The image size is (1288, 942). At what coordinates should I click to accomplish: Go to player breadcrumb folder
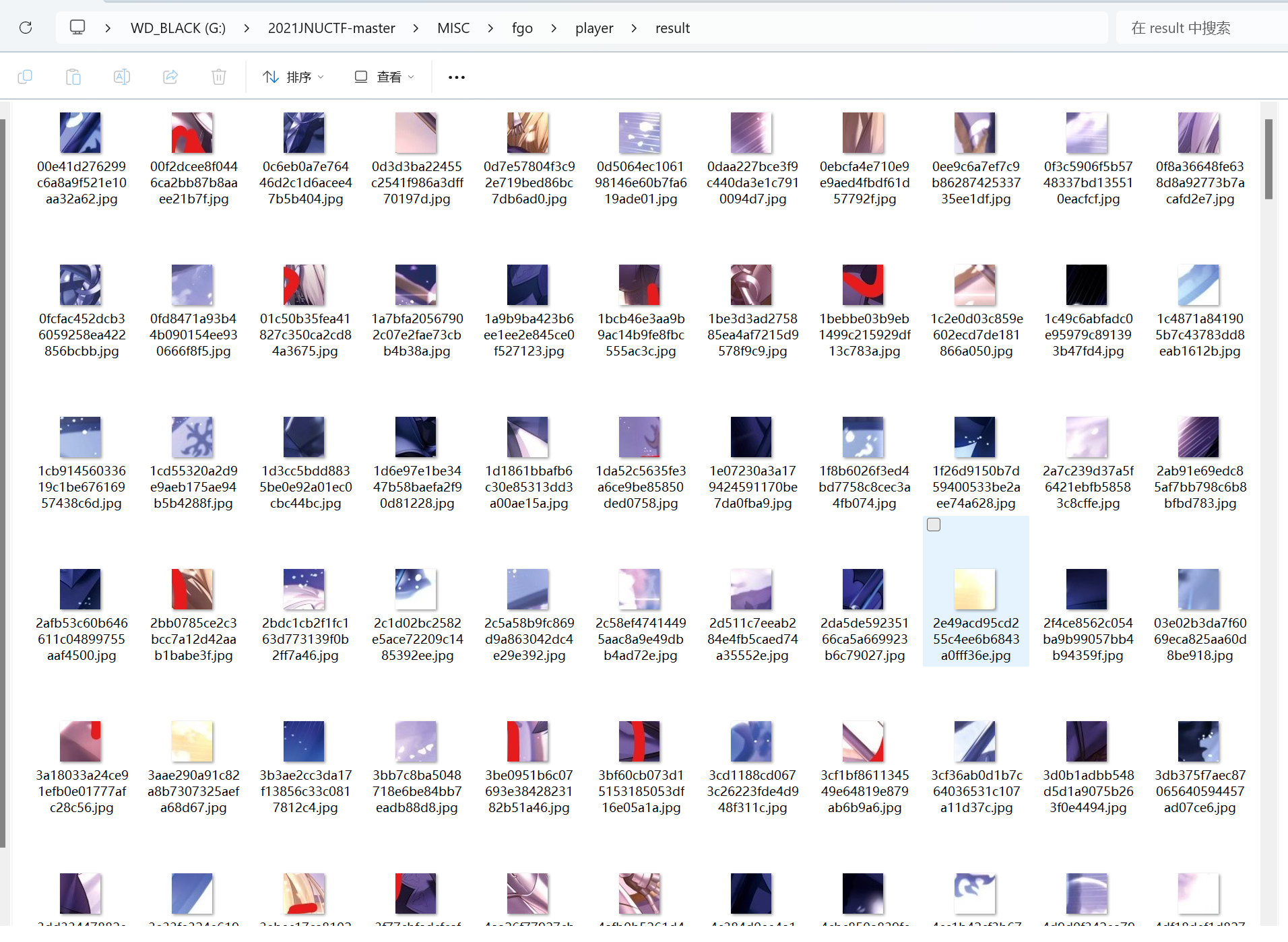(594, 28)
